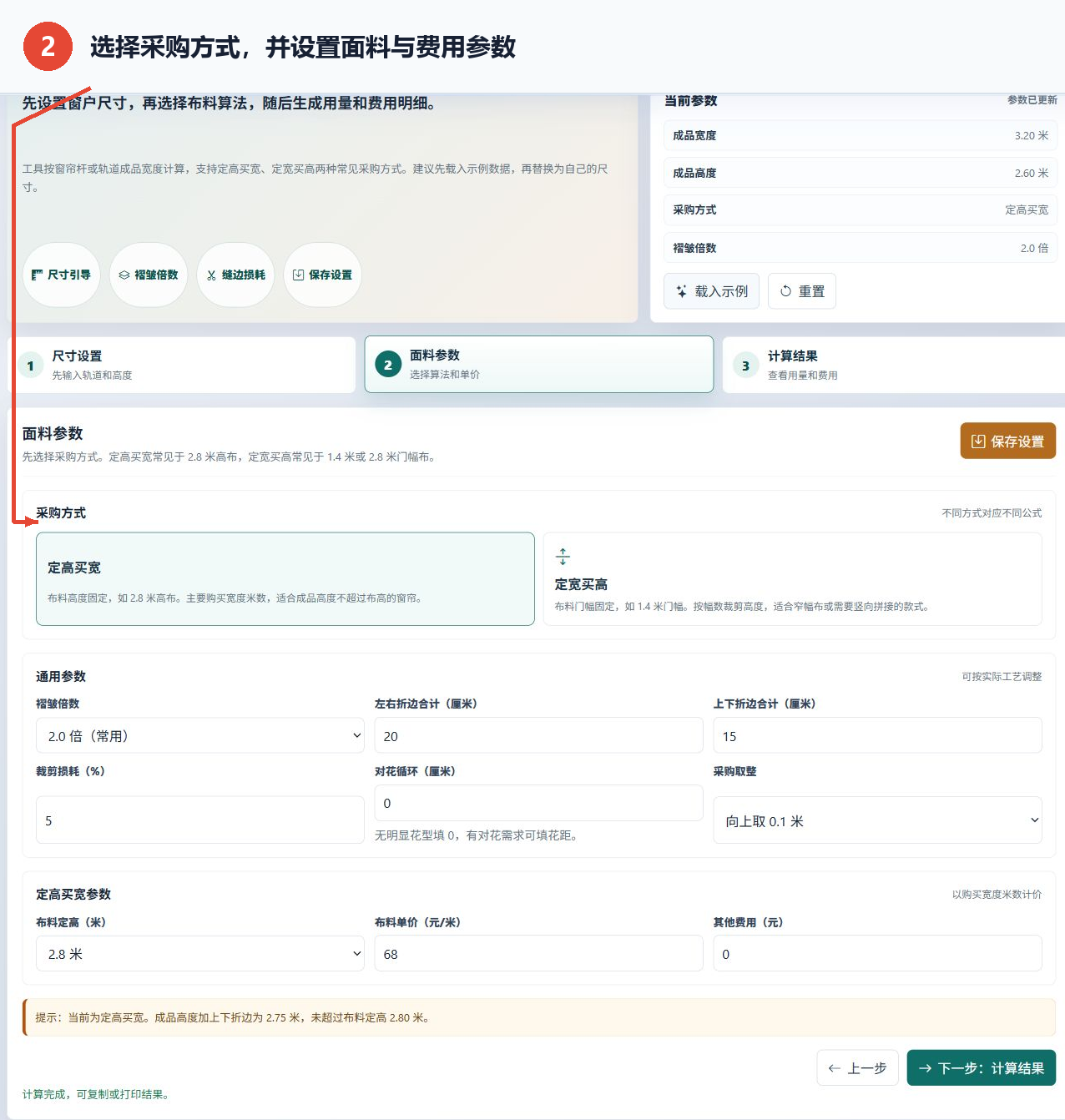Switch to step 2 面料参数 tab
Viewport: 1065px width, 1120px height.
click(539, 364)
